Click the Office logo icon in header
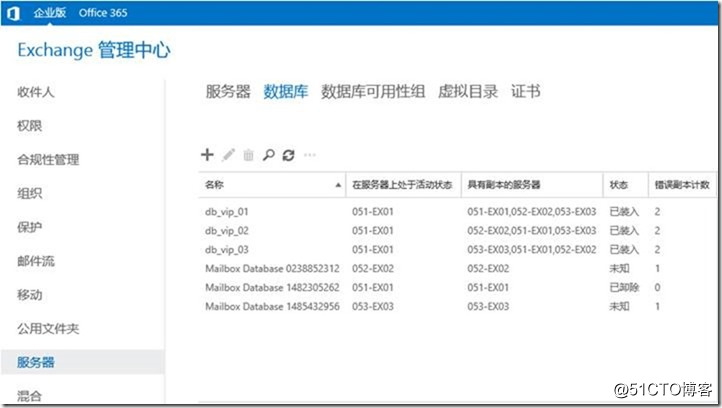The image size is (722, 408). tap(14, 13)
